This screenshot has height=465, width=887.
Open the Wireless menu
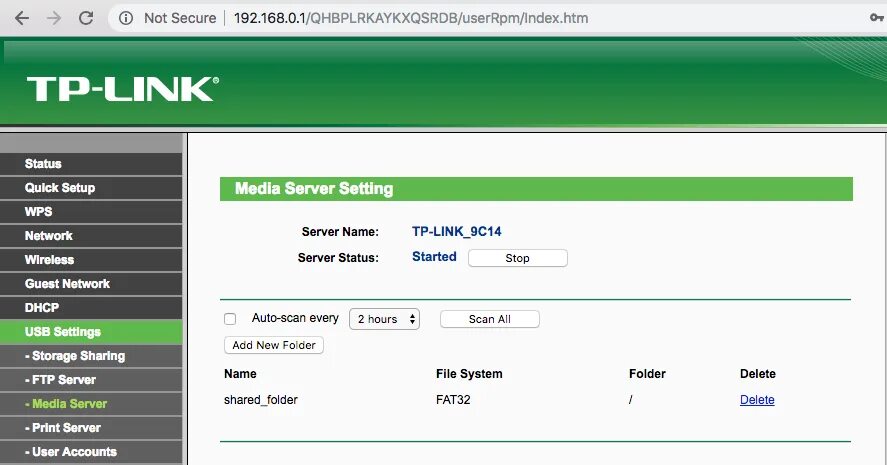point(91,260)
